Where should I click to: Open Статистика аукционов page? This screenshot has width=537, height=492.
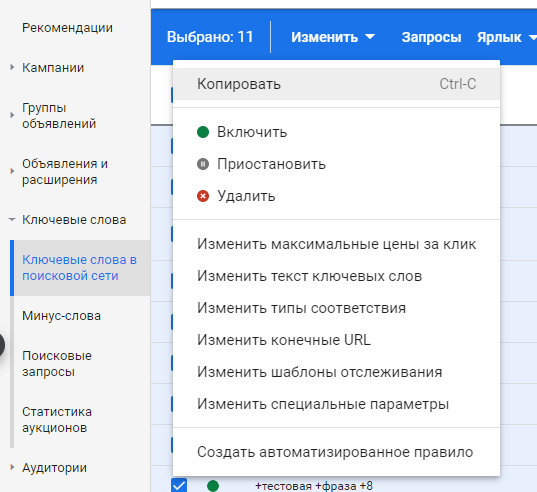pyautogui.click(x=57, y=419)
